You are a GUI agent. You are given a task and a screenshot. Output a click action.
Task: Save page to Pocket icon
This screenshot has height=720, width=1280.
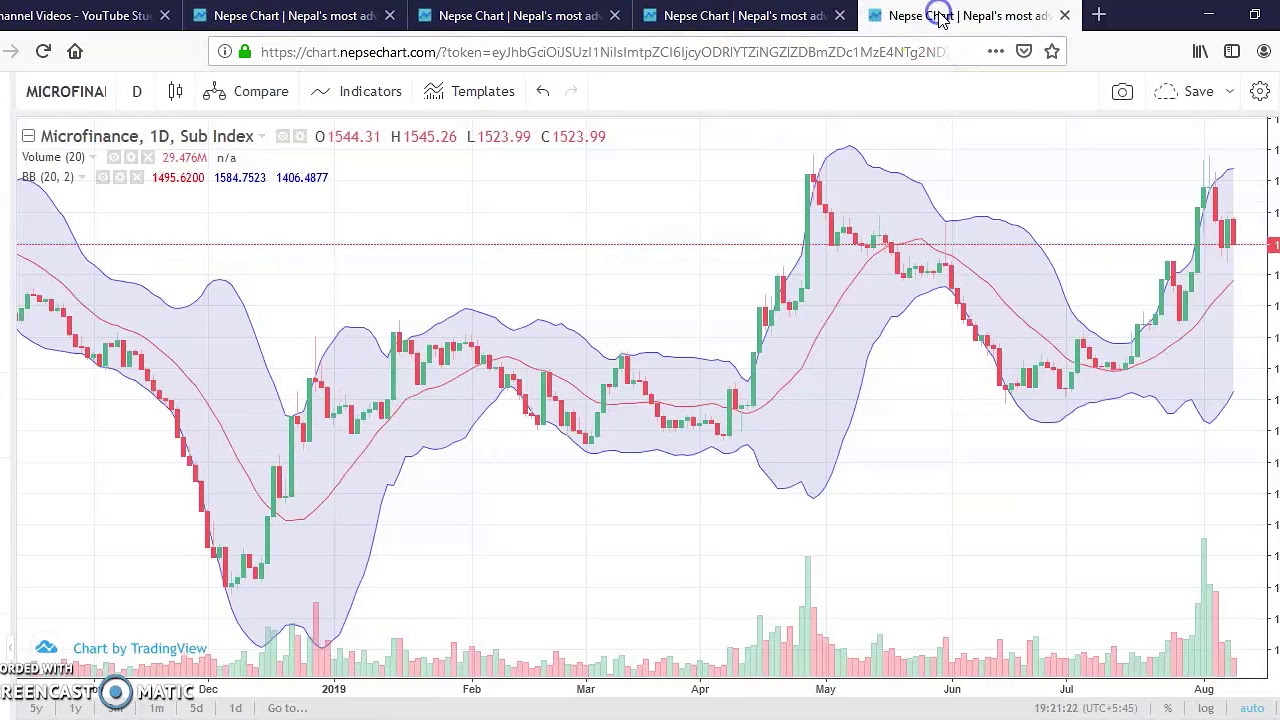1023,51
